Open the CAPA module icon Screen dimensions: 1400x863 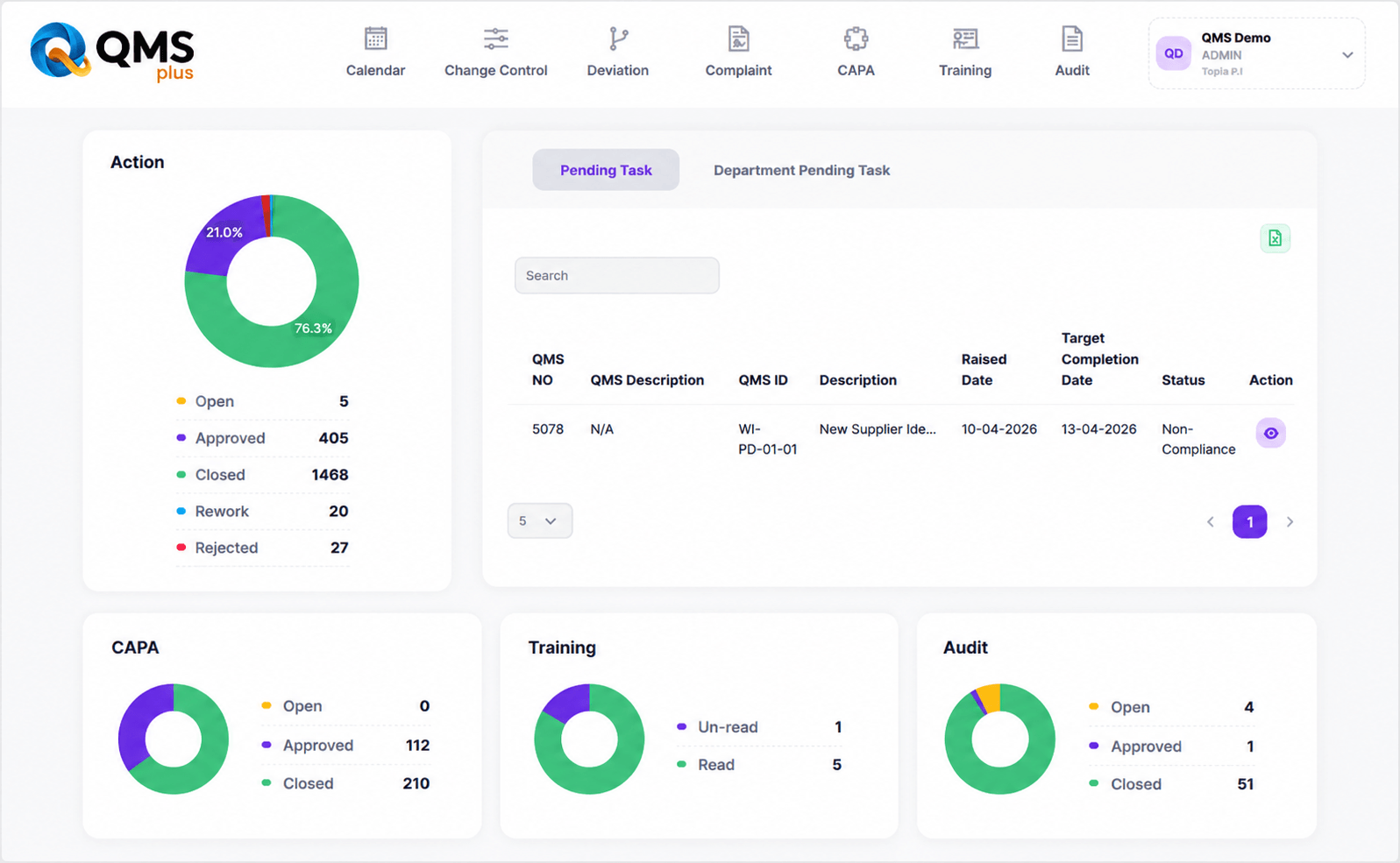coord(856,39)
